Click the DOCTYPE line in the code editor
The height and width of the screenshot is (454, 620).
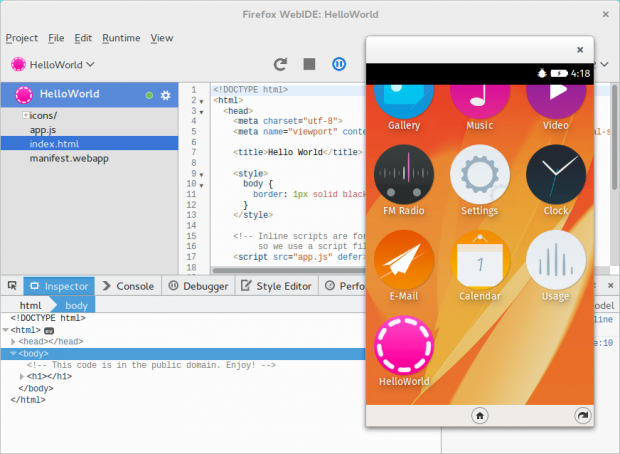[250, 90]
